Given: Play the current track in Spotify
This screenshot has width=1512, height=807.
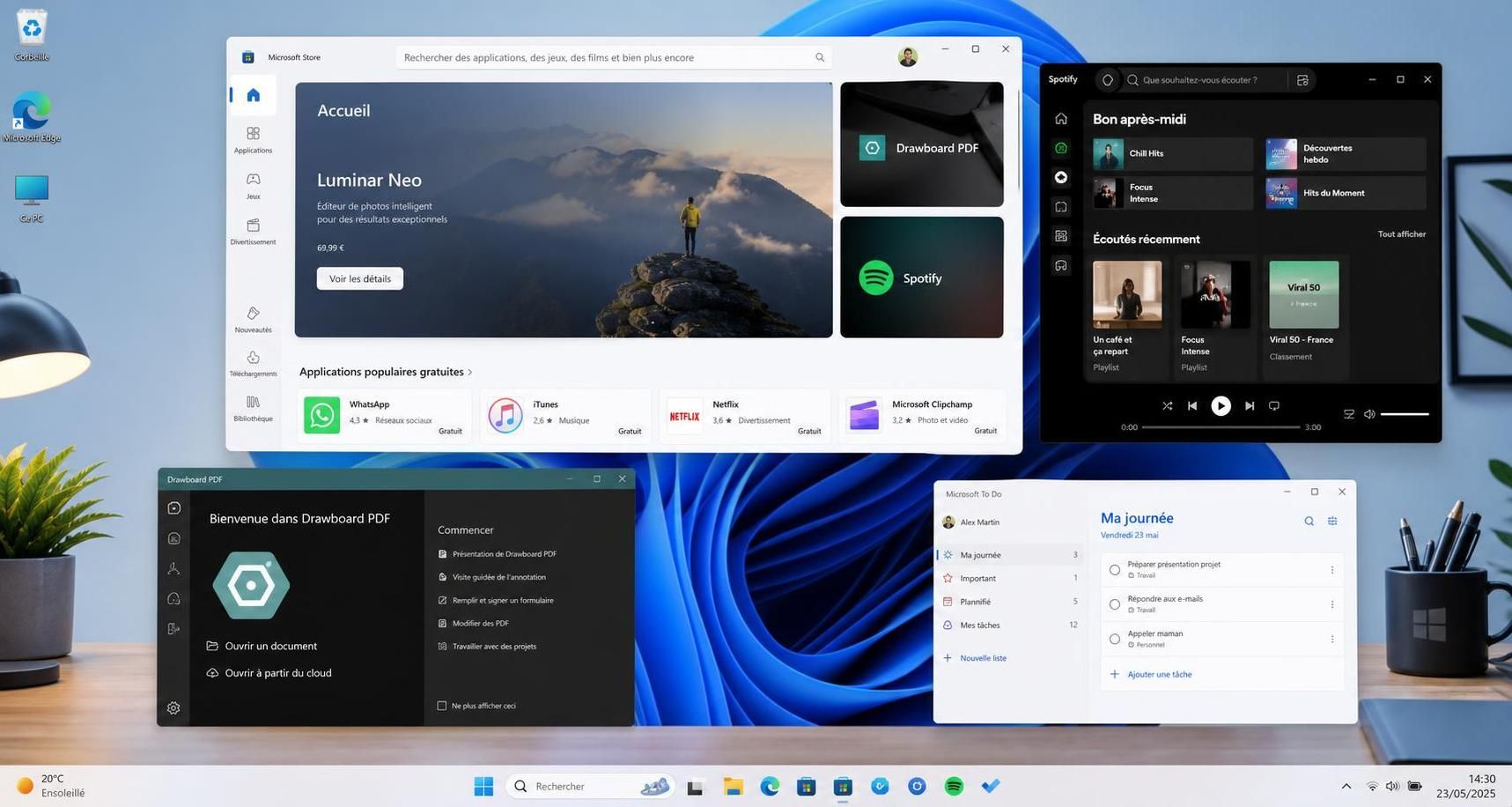Looking at the screenshot, I should coord(1221,405).
